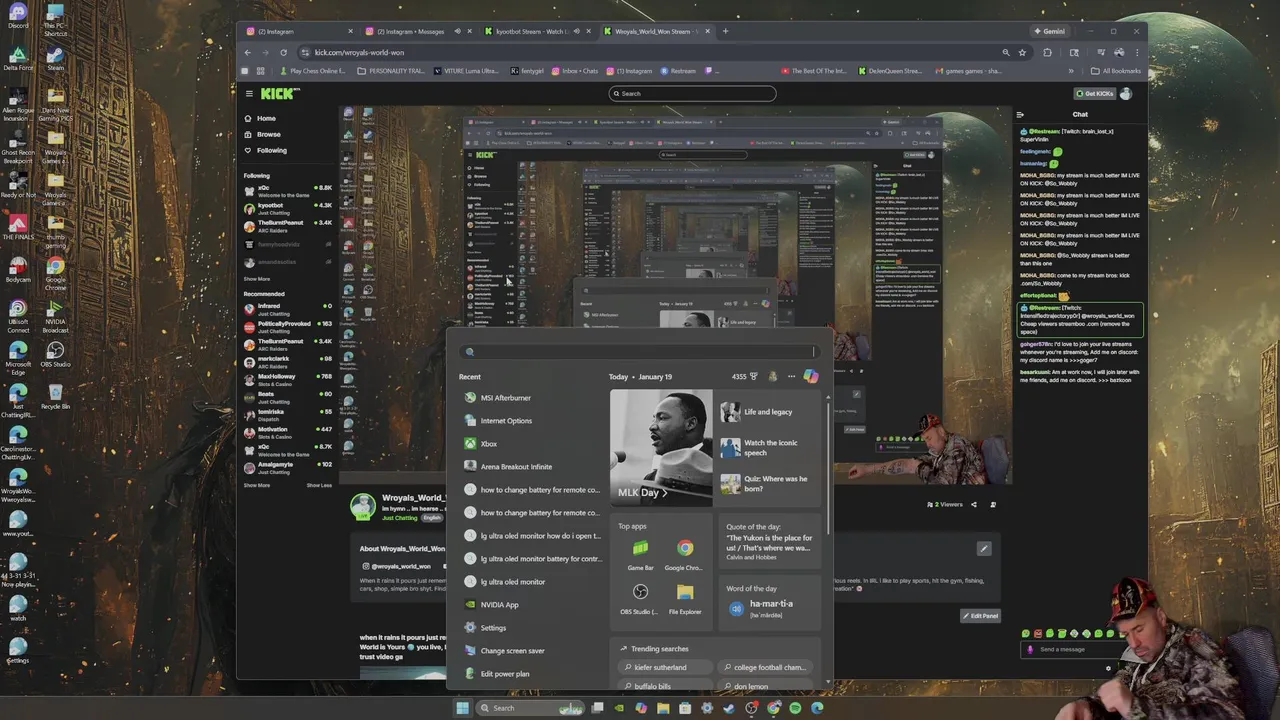Viewport: 1280px width, 720px height.
Task: Play pronunciation of word of the day
Action: pyautogui.click(x=737, y=608)
